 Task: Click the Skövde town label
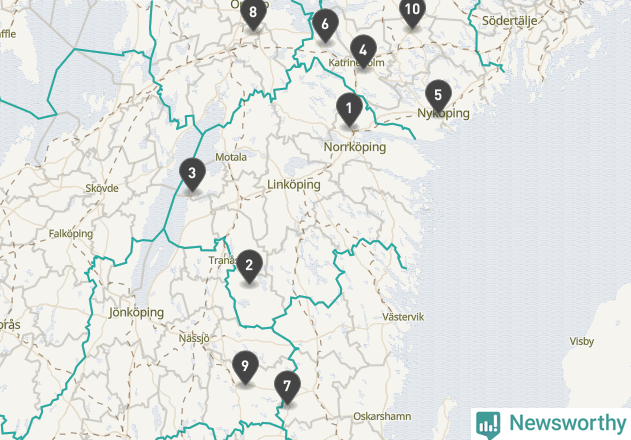coord(102,188)
